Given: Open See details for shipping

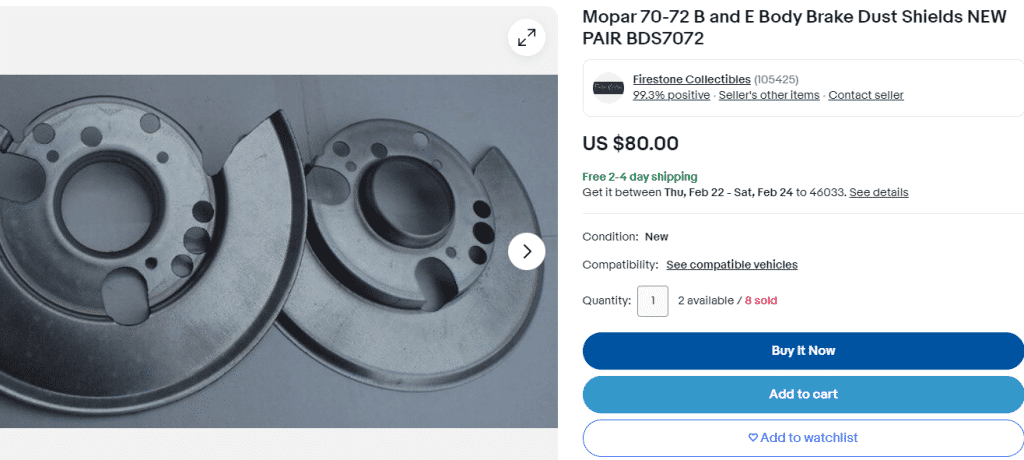Looking at the screenshot, I should click(878, 192).
